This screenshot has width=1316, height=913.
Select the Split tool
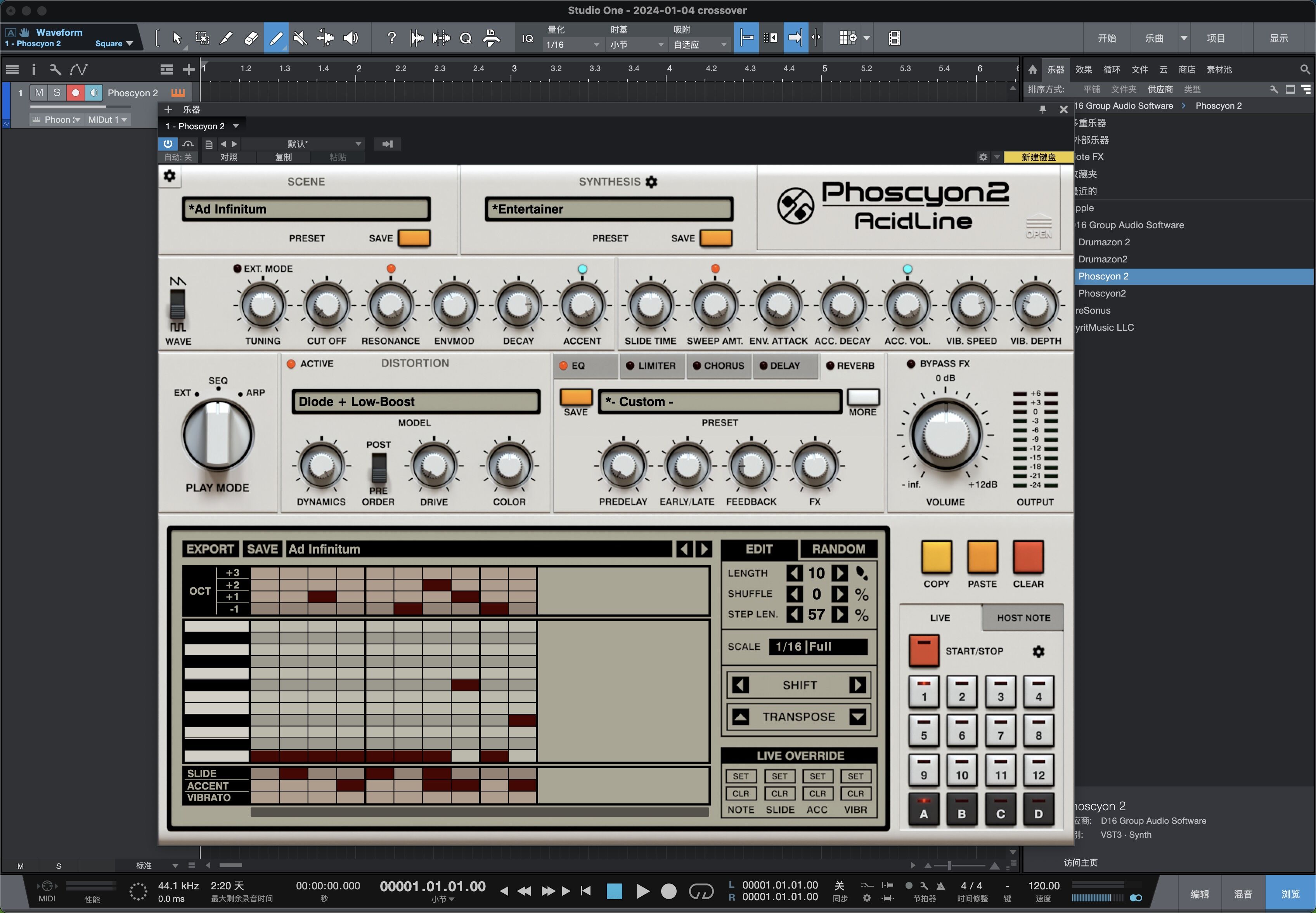(x=227, y=38)
